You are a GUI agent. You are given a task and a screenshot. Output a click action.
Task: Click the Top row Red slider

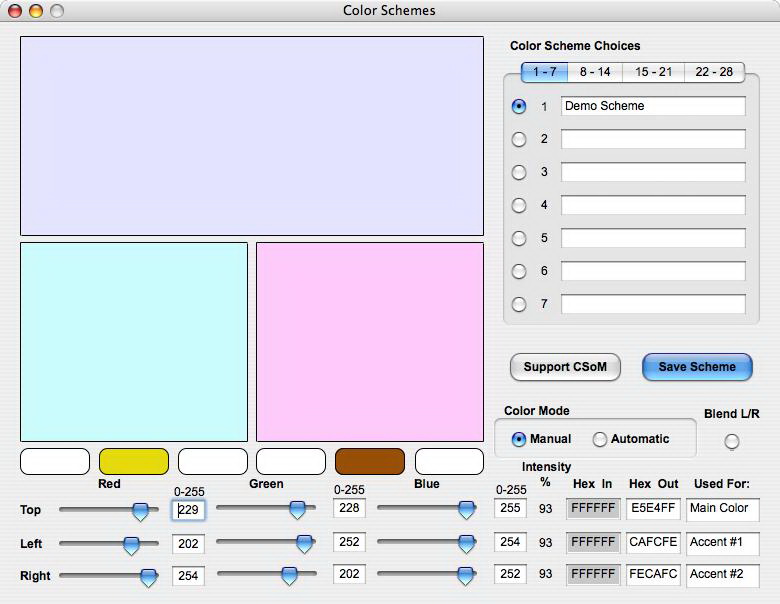point(108,509)
